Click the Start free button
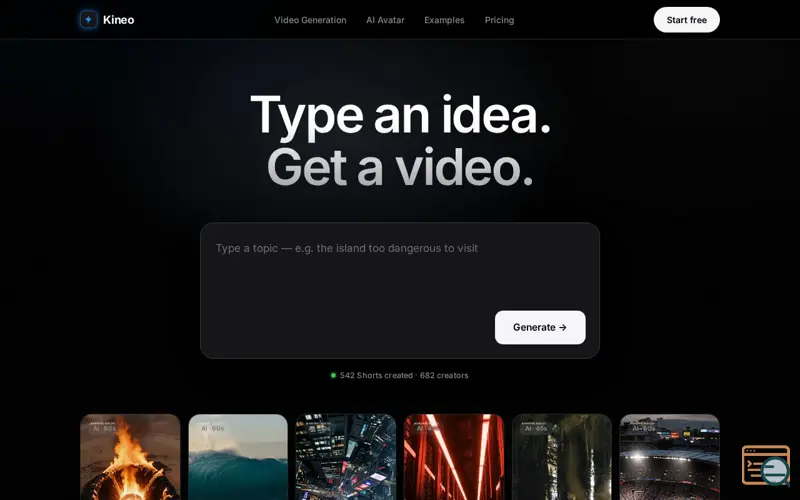Screen dimensions: 800x500 pyautogui.click(x=686, y=20)
